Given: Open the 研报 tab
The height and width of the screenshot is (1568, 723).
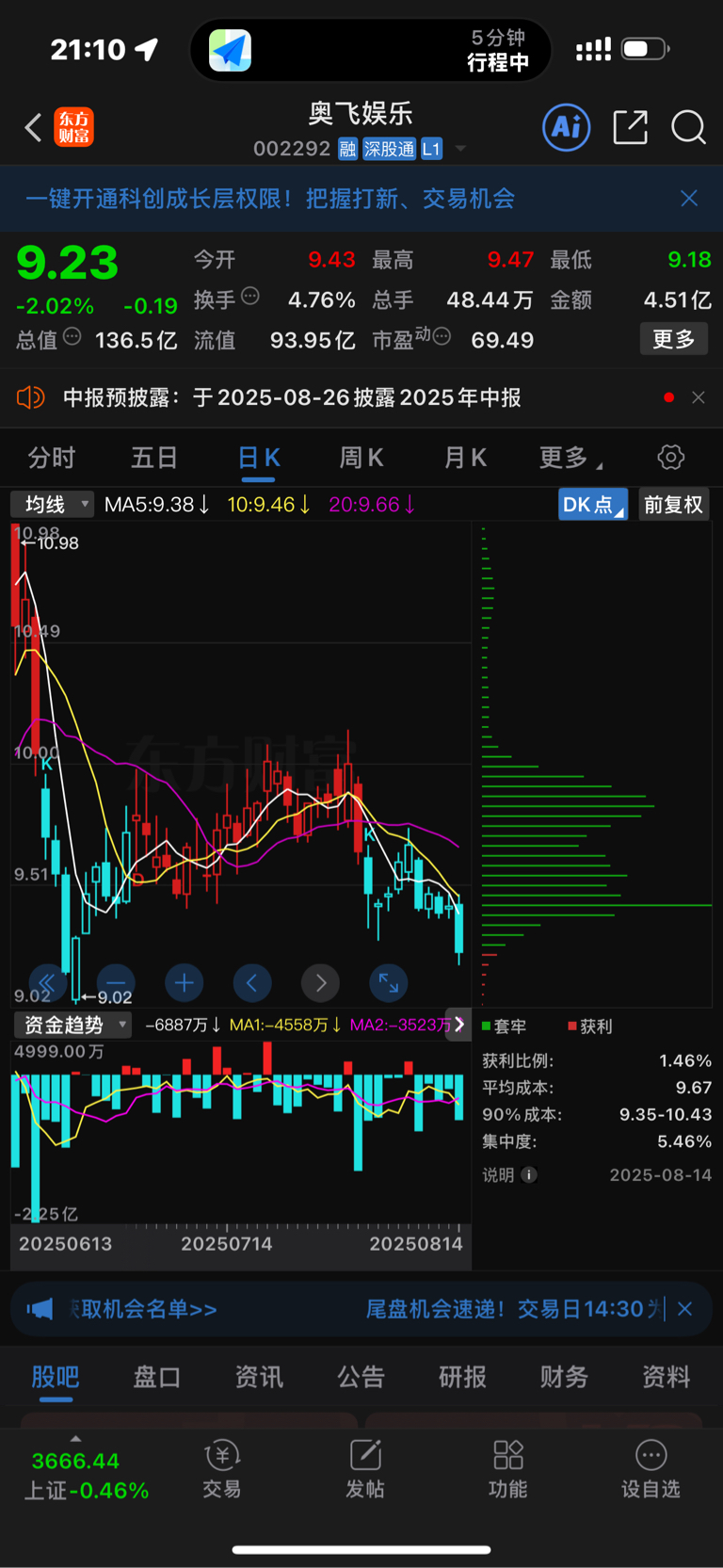Looking at the screenshot, I should [462, 1377].
